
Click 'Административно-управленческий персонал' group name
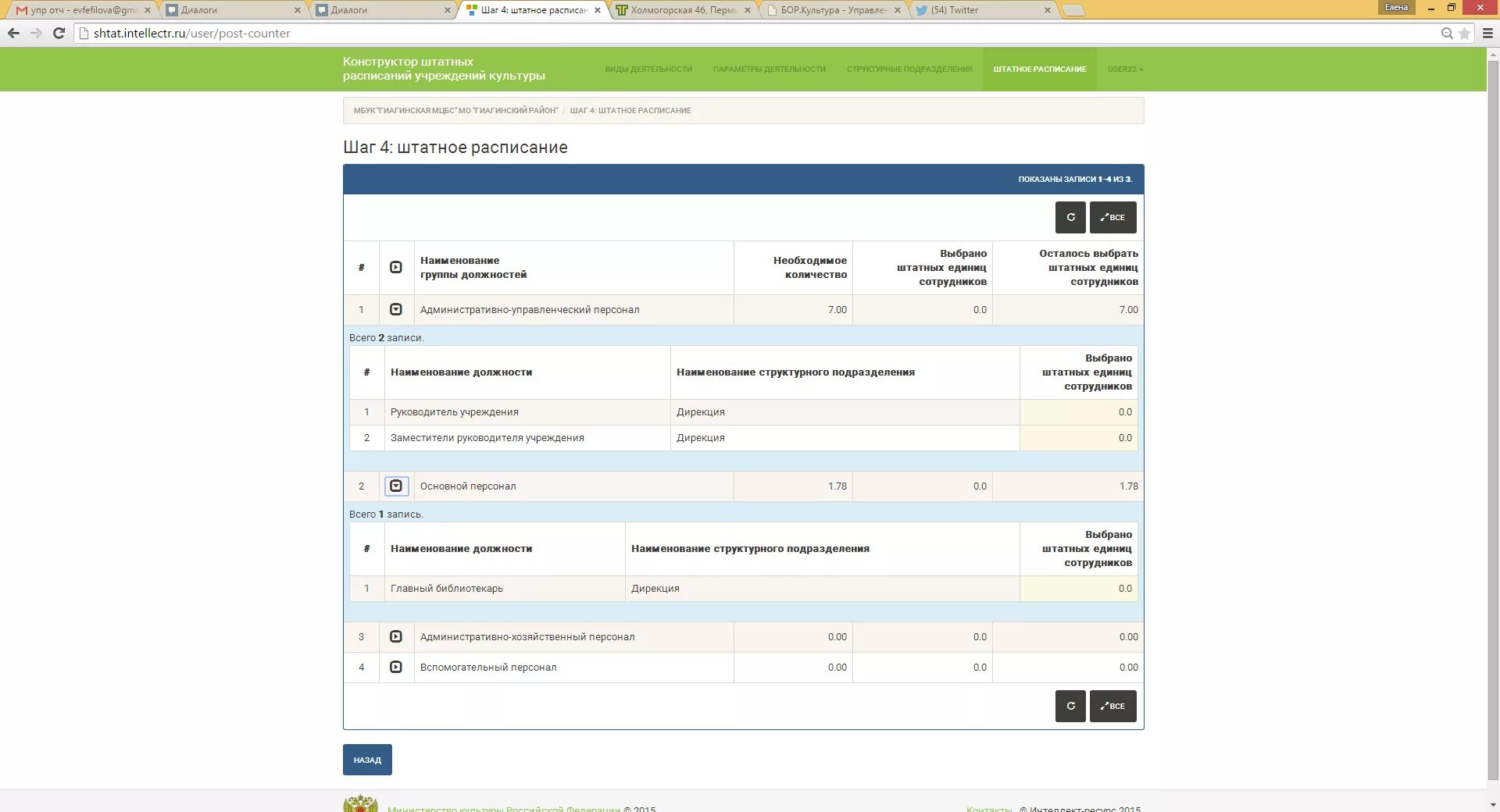[530, 310]
